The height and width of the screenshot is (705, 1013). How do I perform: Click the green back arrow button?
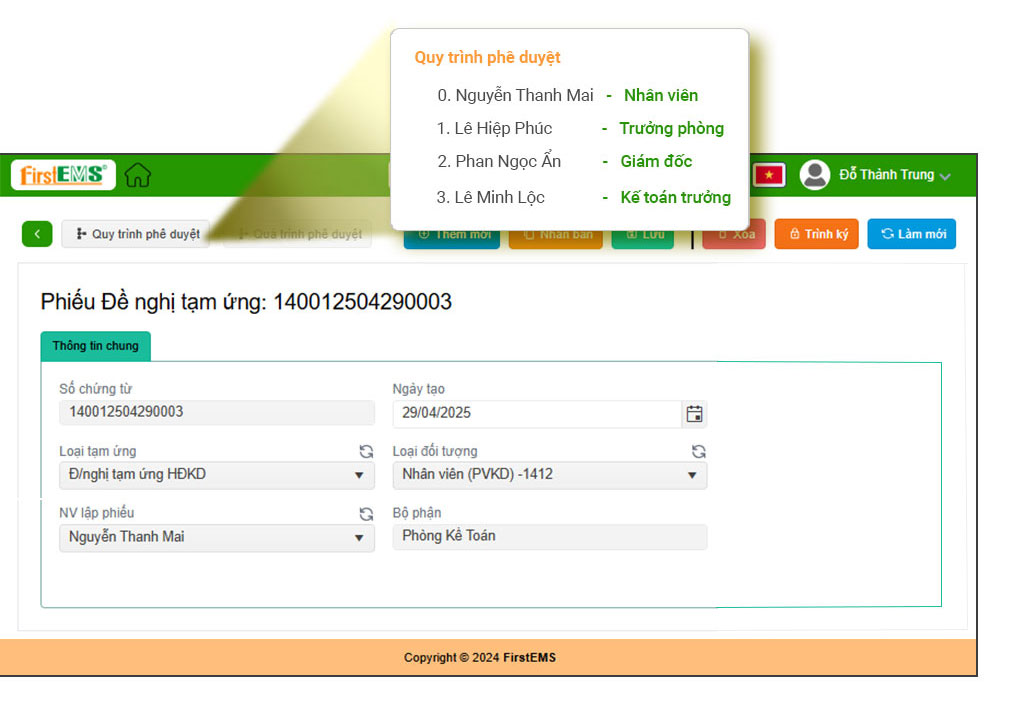[x=37, y=234]
